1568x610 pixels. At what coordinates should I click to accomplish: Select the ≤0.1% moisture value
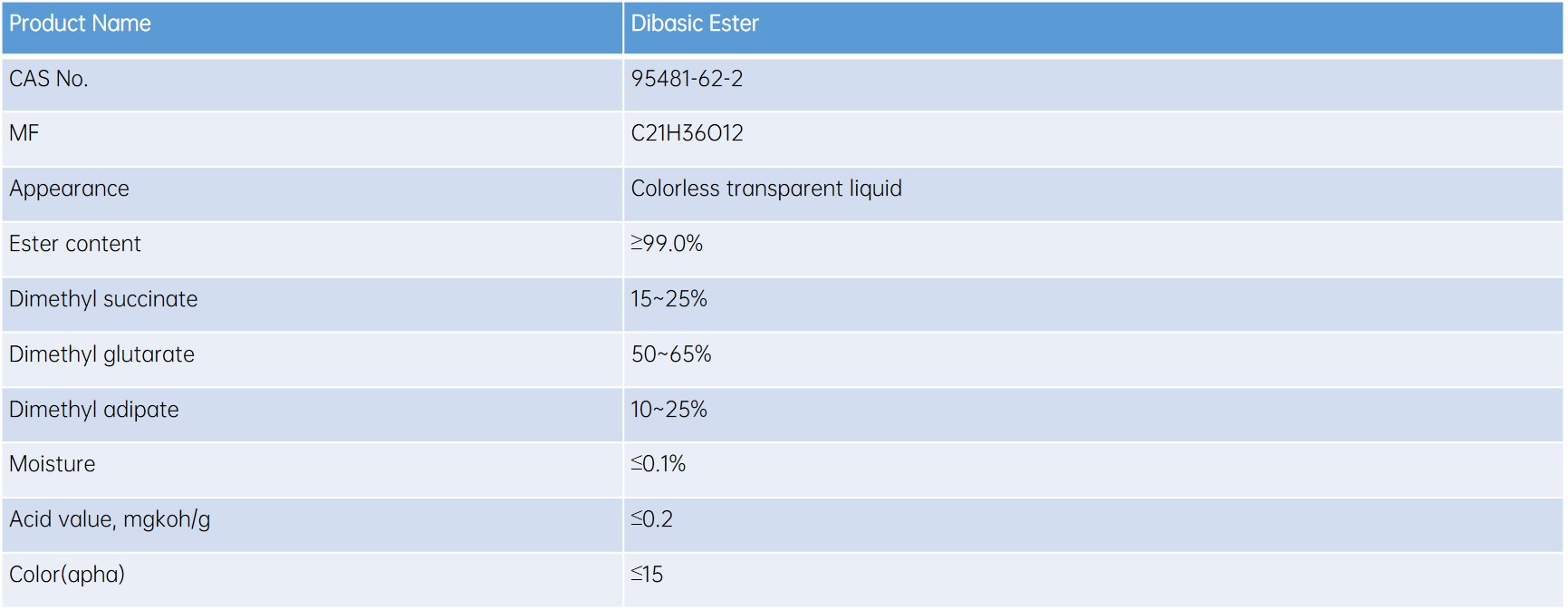[659, 465]
